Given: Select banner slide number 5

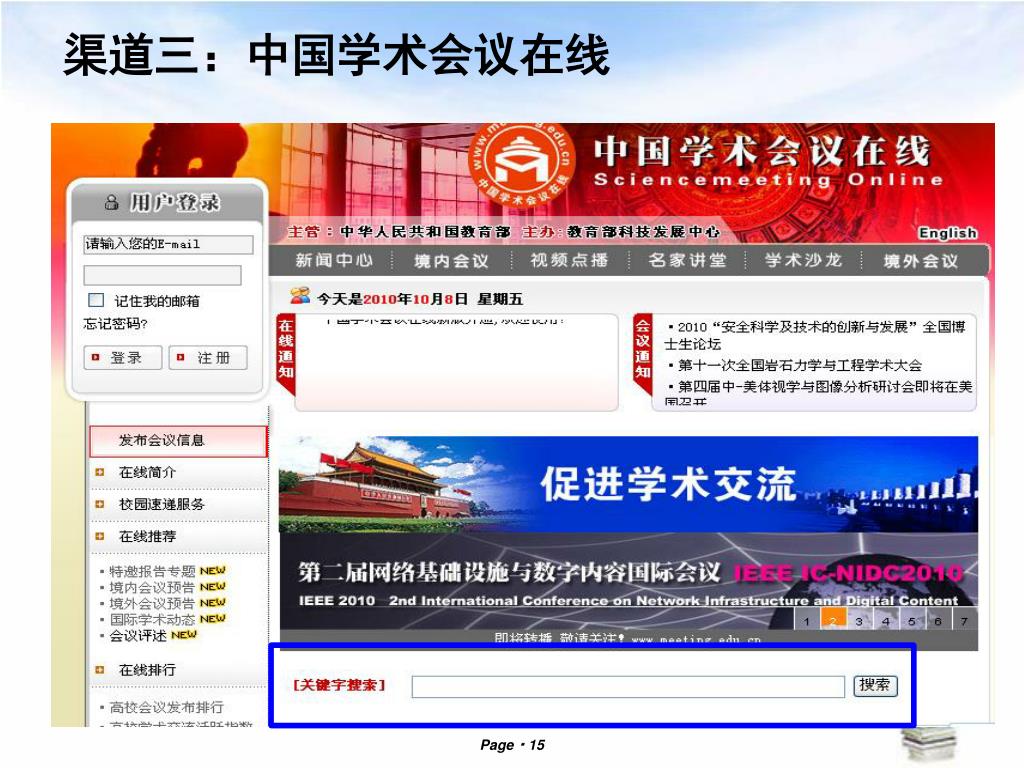Looking at the screenshot, I should [912, 621].
